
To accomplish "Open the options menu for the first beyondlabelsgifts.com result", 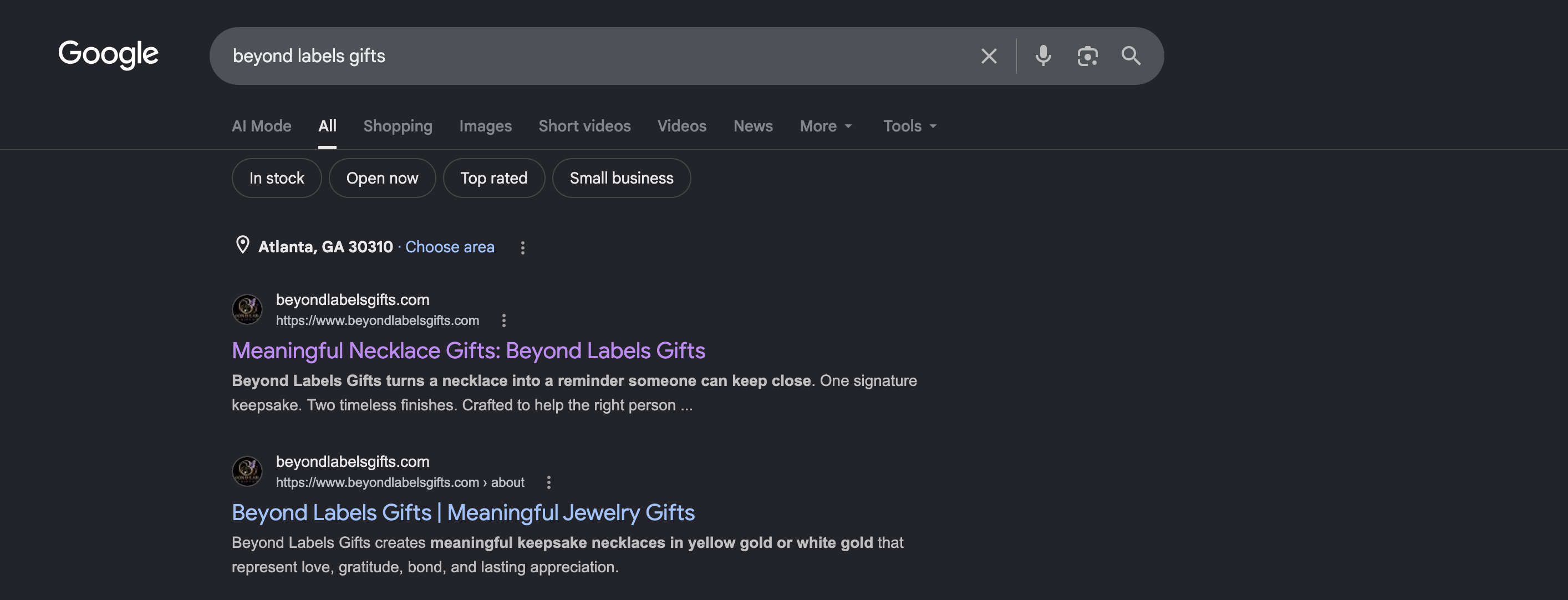I will tap(503, 321).
